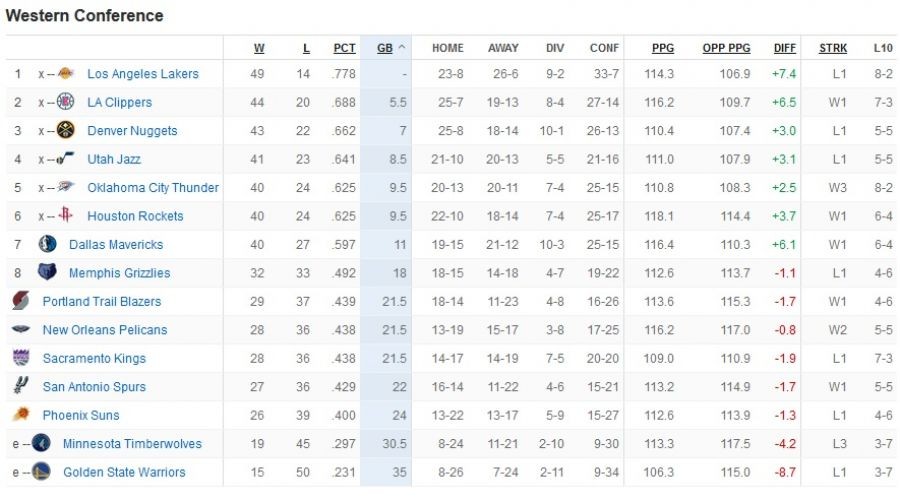The image size is (900, 501).
Task: Sort table by W column header
Action: (259, 48)
